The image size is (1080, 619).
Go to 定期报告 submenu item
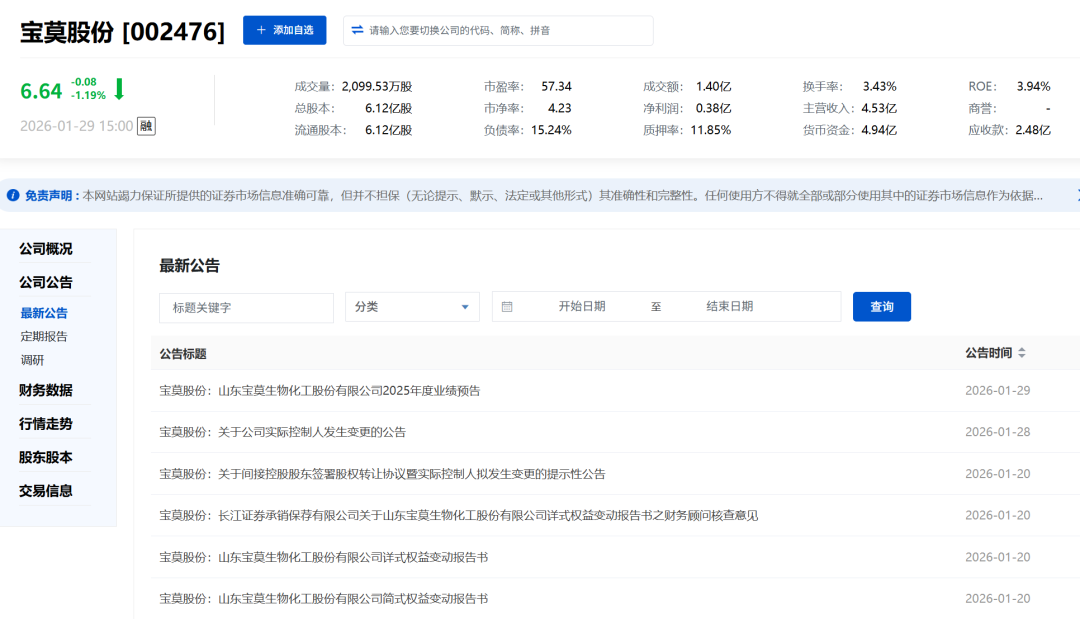44,337
